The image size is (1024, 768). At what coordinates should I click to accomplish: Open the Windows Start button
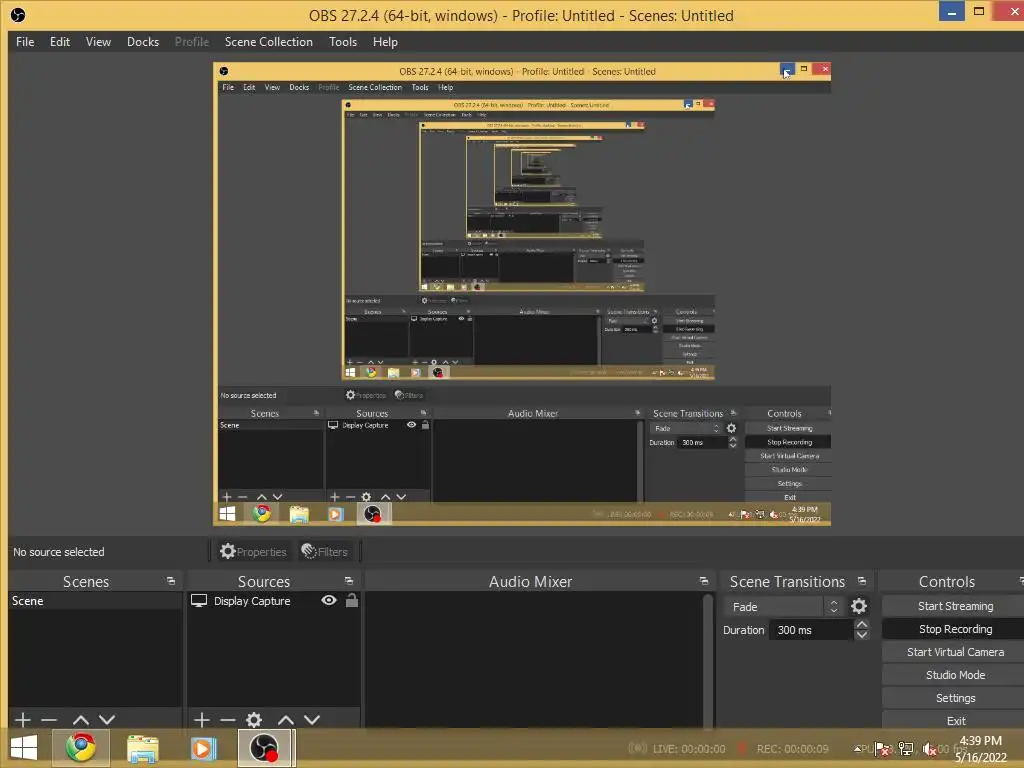point(24,748)
